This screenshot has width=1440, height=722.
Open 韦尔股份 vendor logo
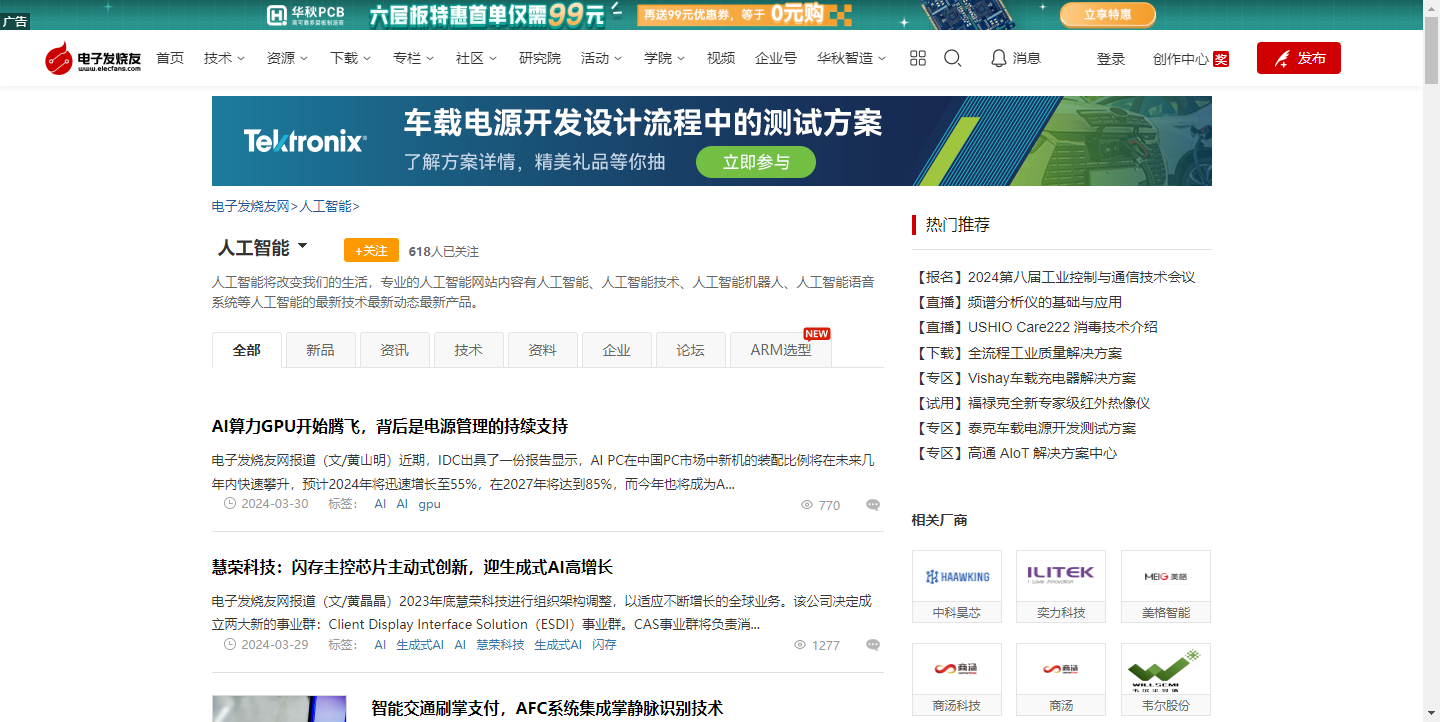click(x=1166, y=669)
